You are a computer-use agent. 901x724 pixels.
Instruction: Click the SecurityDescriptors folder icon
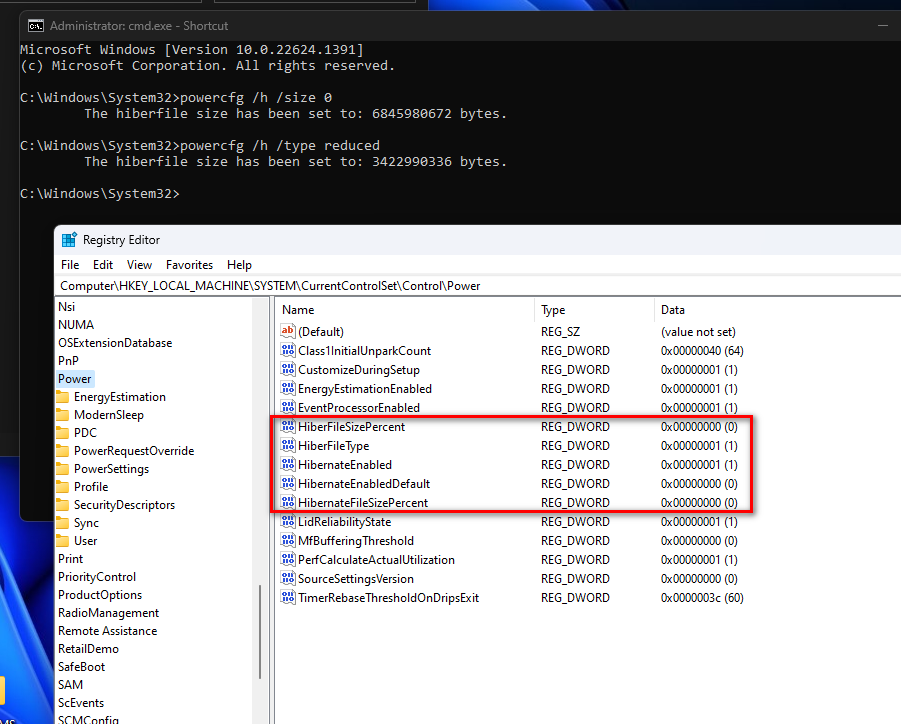(63, 505)
